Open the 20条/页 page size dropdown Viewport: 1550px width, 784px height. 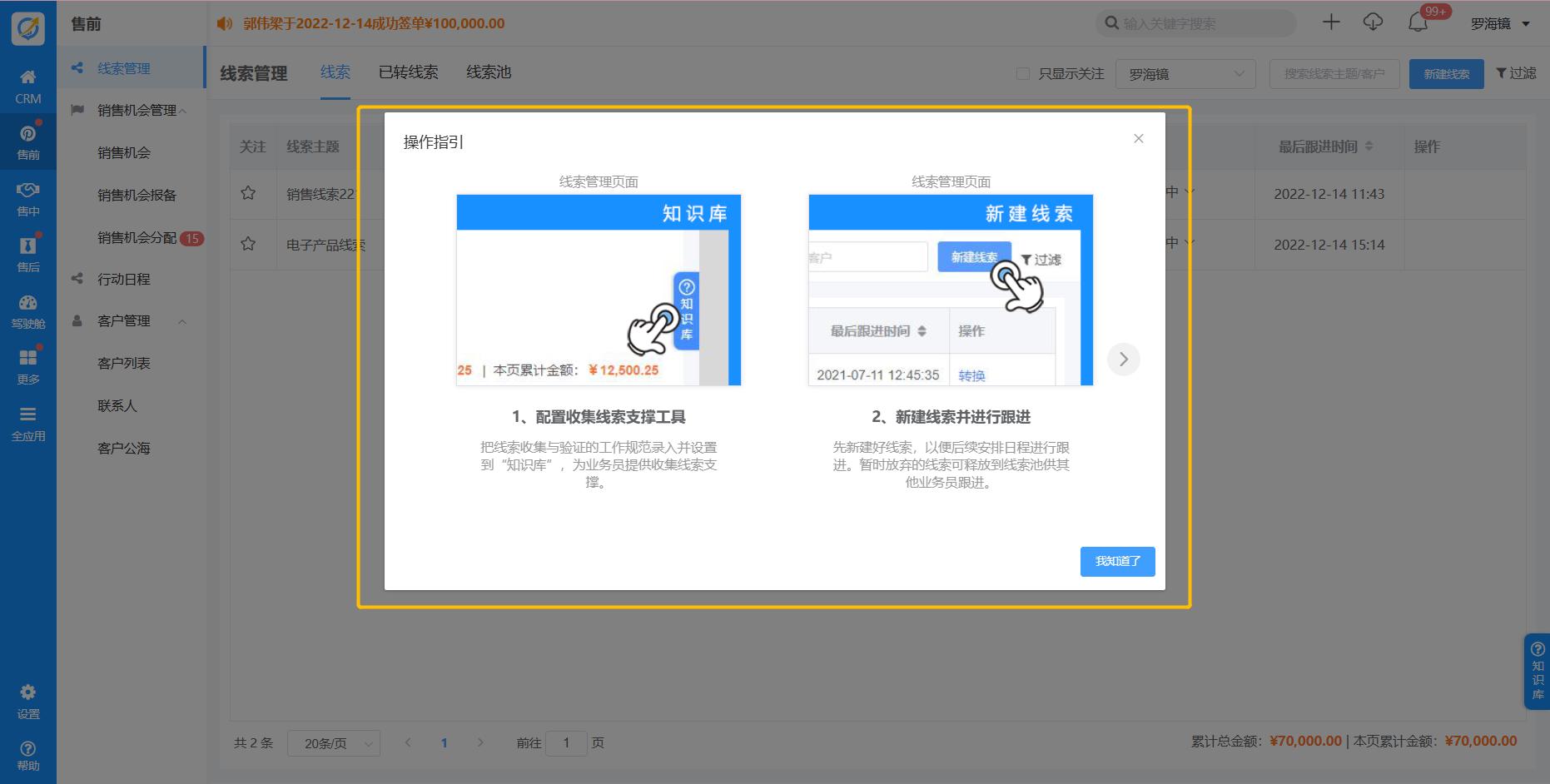(x=334, y=743)
